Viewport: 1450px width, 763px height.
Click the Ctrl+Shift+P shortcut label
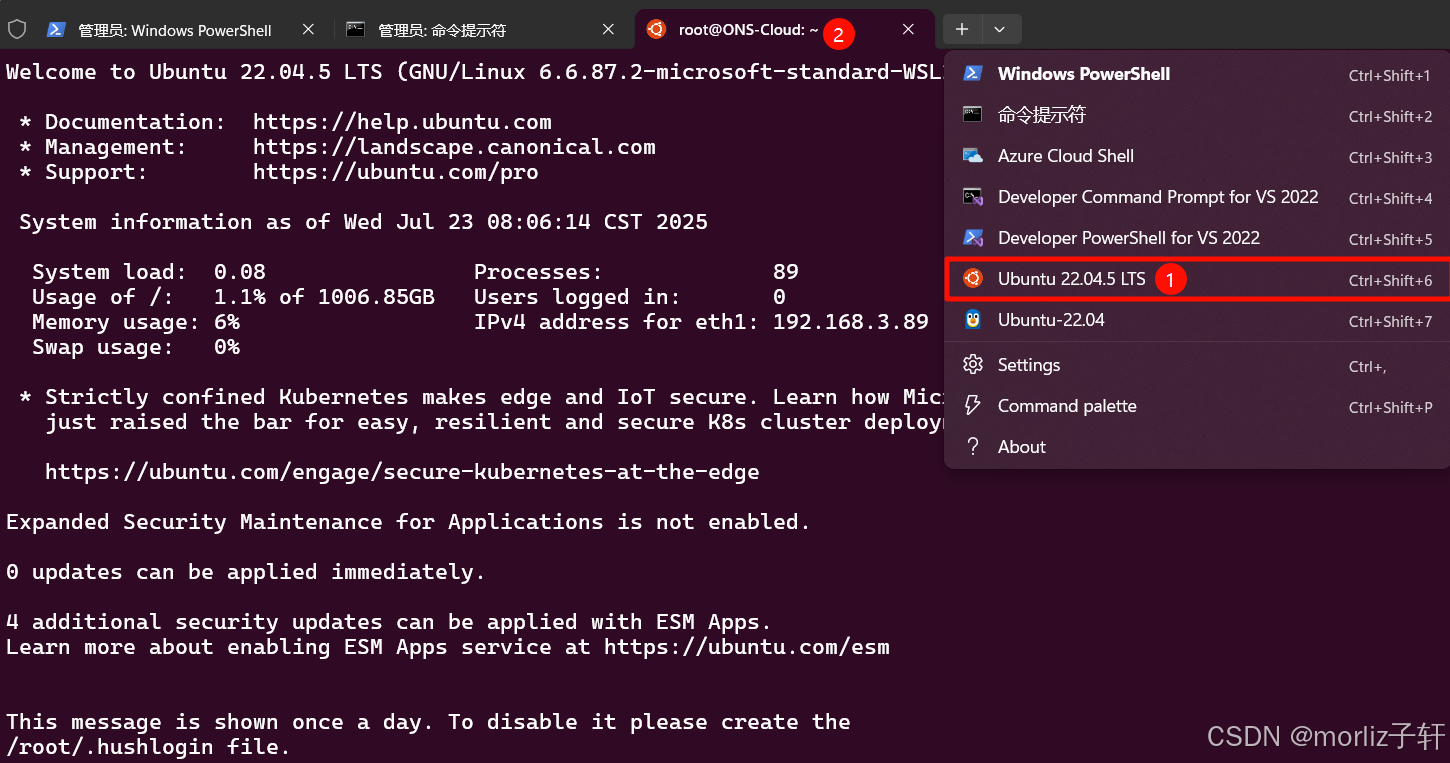1390,407
